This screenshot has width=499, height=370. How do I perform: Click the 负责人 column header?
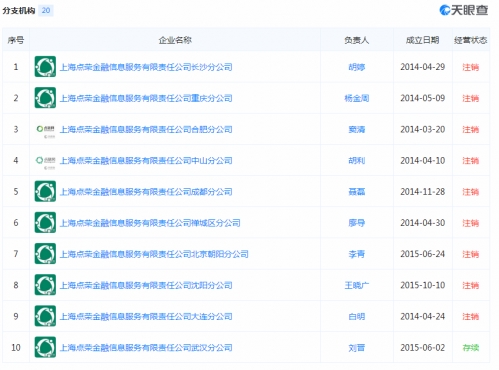coord(357,40)
